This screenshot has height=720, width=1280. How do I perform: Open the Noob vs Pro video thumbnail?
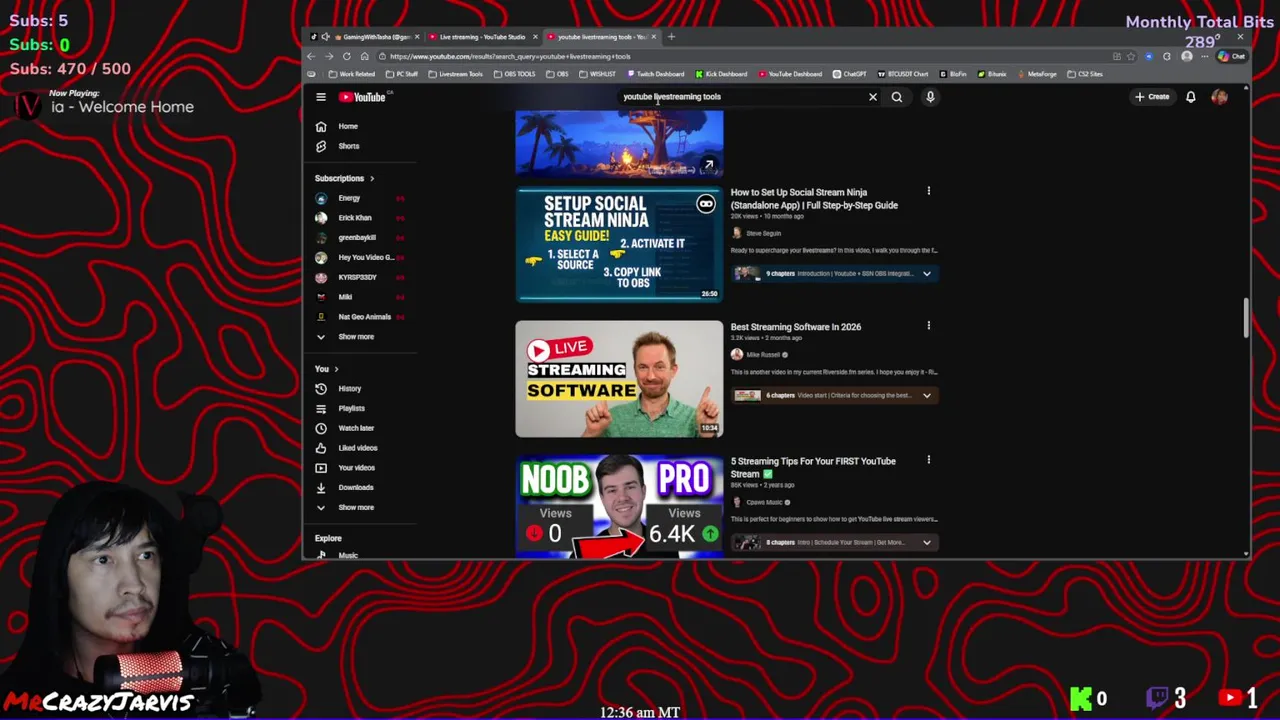619,506
